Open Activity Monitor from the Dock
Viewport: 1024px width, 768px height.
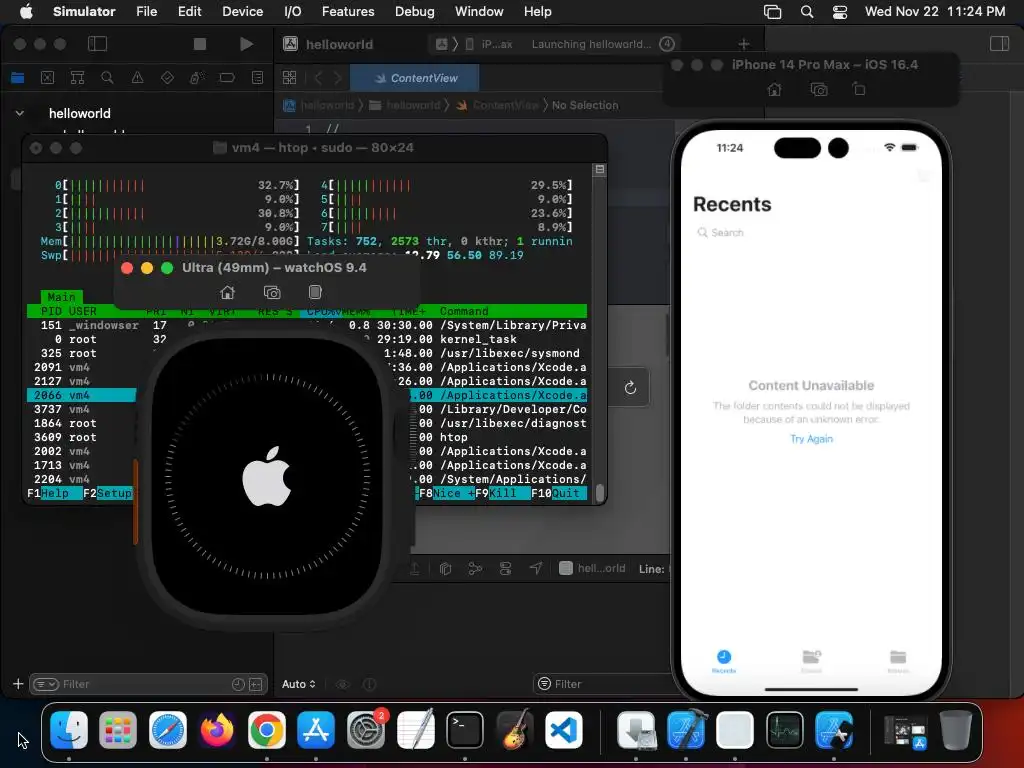pyautogui.click(x=784, y=730)
